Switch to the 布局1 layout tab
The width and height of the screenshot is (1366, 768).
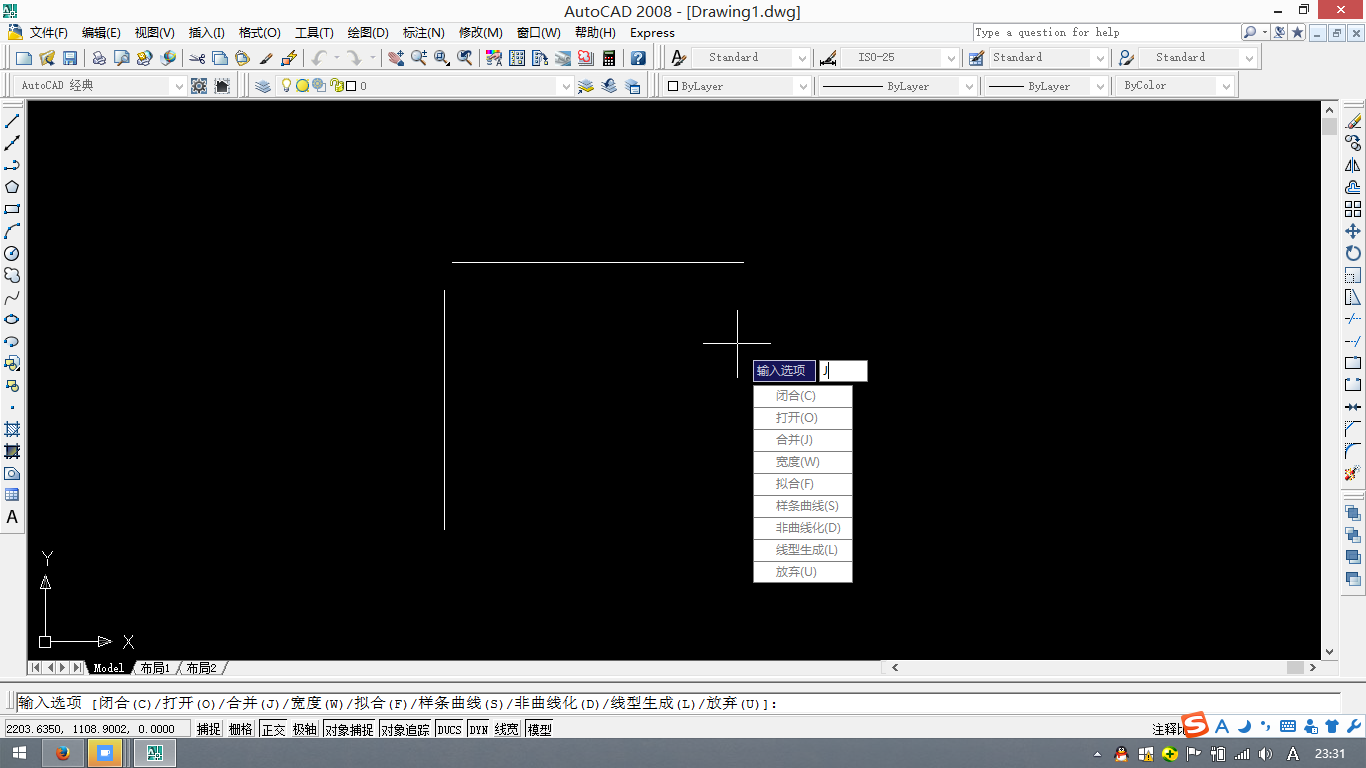tap(155, 668)
